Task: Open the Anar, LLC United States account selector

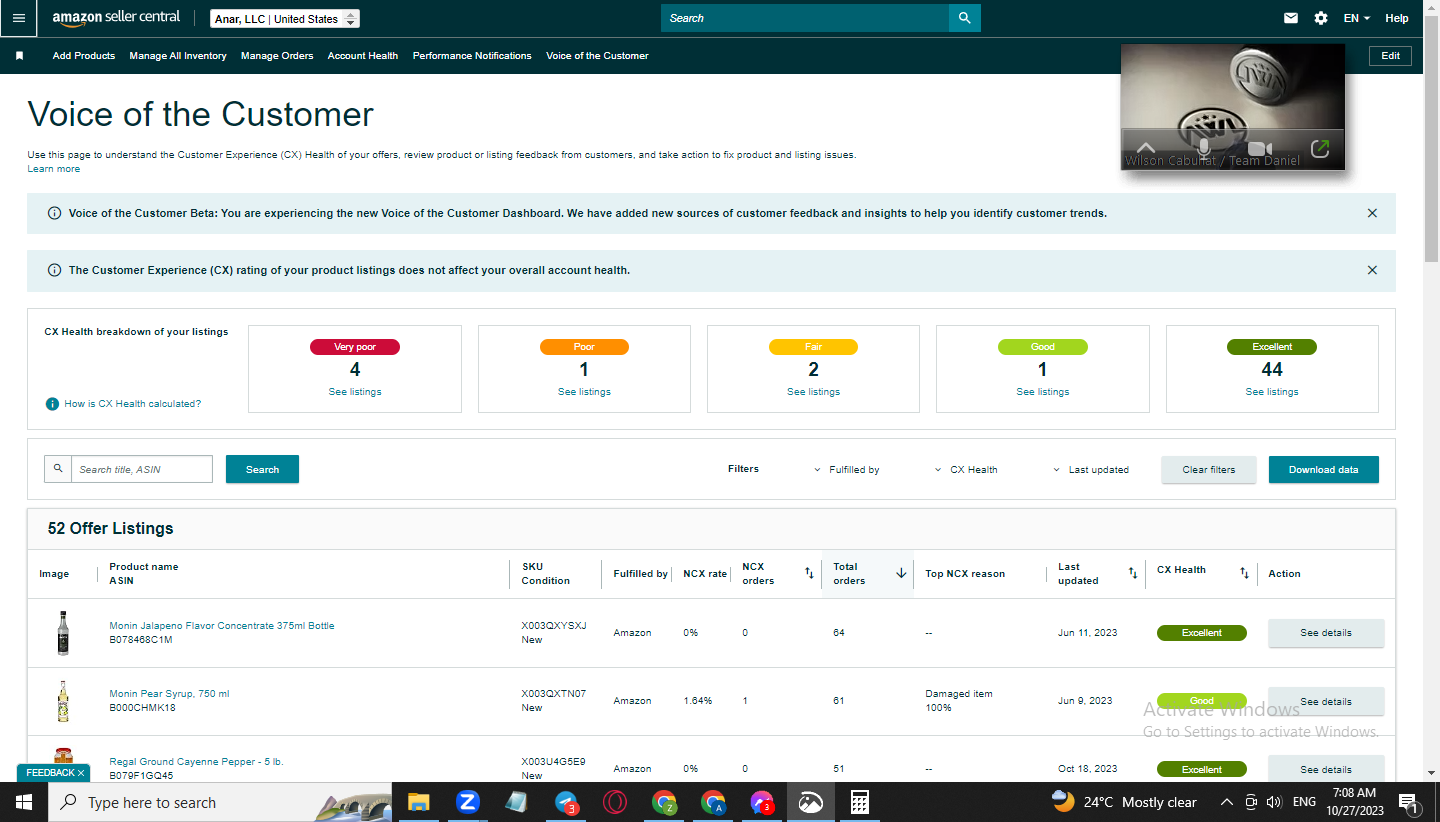Action: click(285, 19)
